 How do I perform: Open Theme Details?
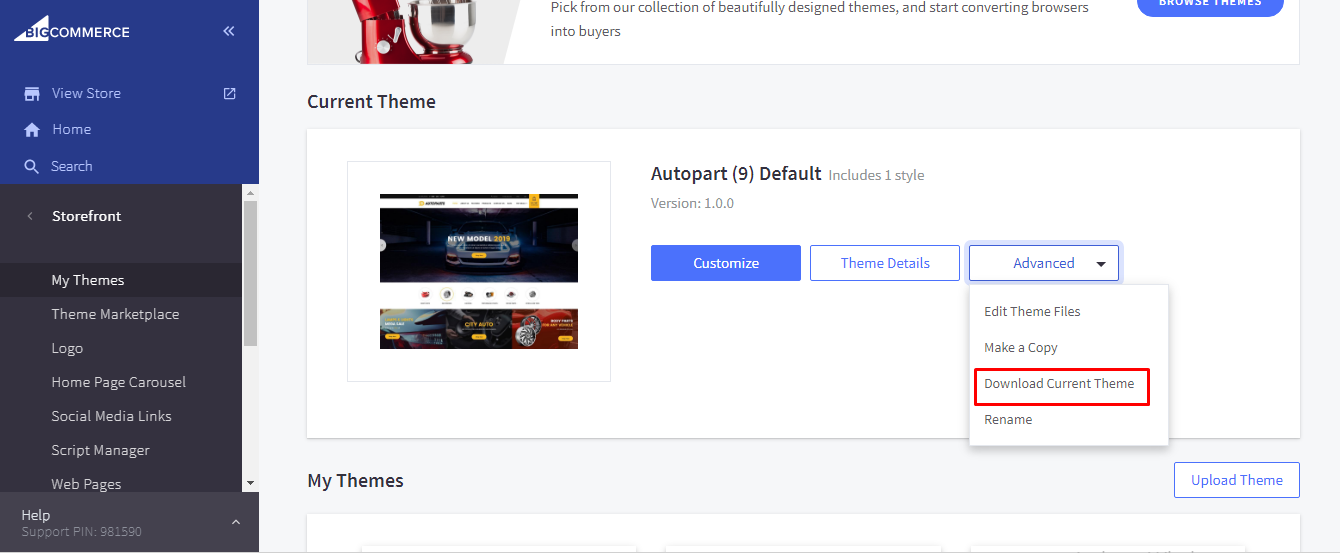click(884, 263)
